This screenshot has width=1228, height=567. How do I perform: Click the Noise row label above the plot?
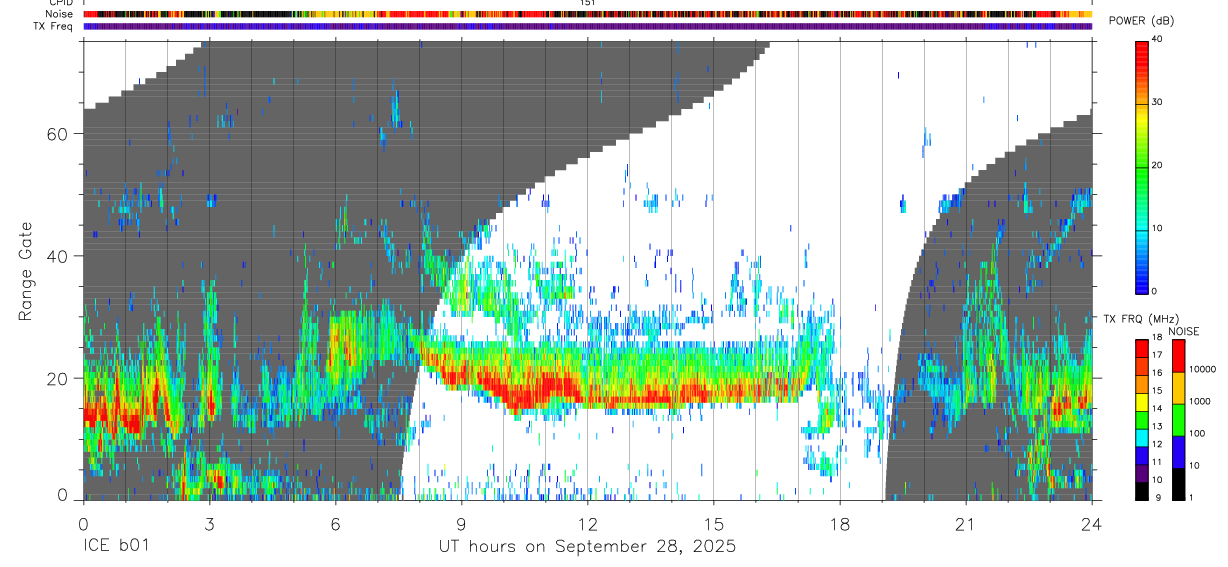[59, 14]
